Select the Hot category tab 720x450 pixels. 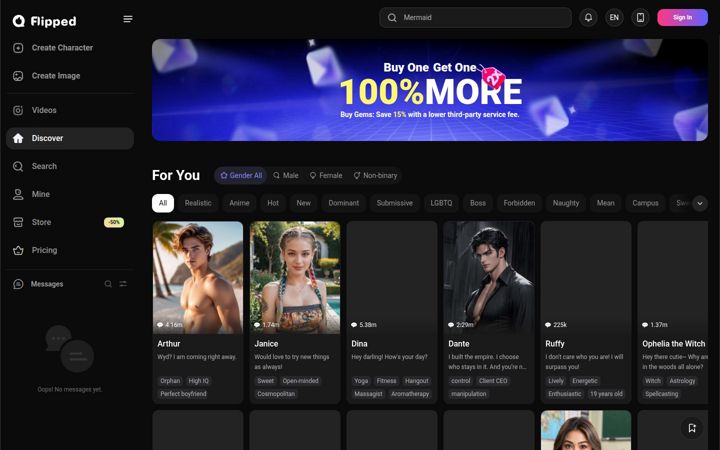[273, 203]
